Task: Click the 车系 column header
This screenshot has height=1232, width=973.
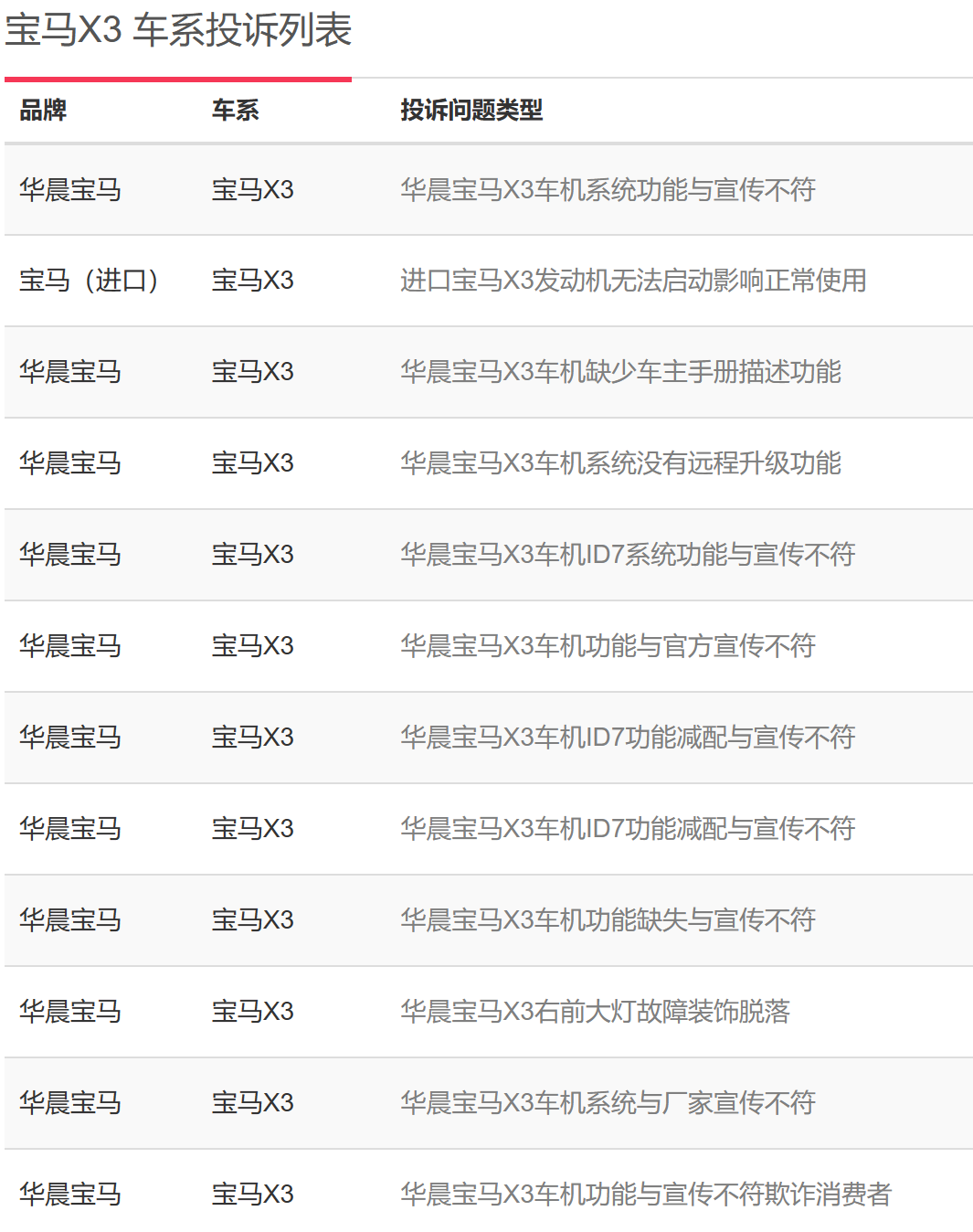Action: click(x=236, y=111)
